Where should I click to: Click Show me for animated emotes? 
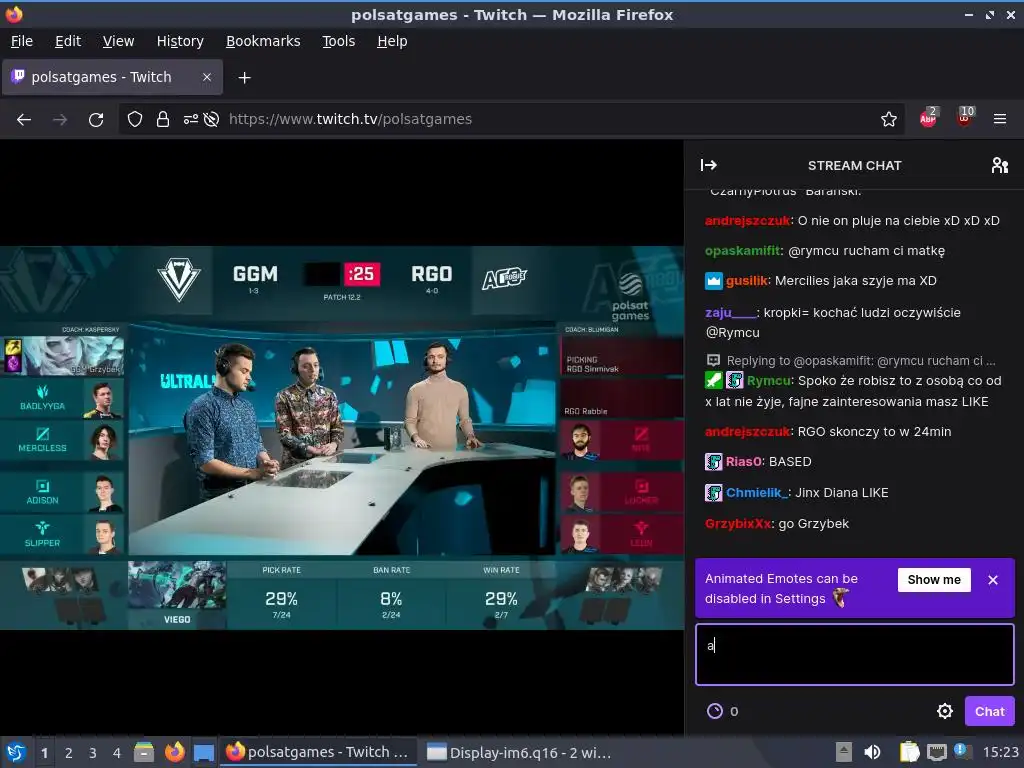coord(934,580)
